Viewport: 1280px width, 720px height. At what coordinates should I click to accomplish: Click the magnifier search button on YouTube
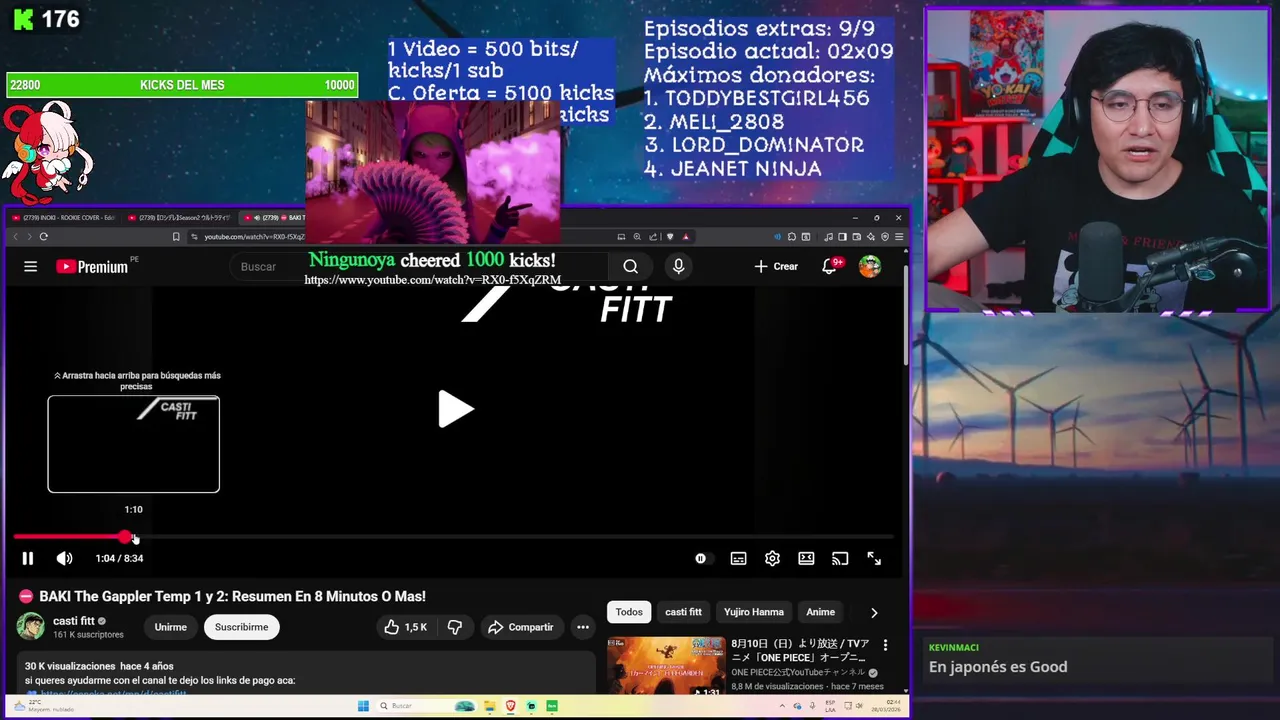(x=630, y=266)
